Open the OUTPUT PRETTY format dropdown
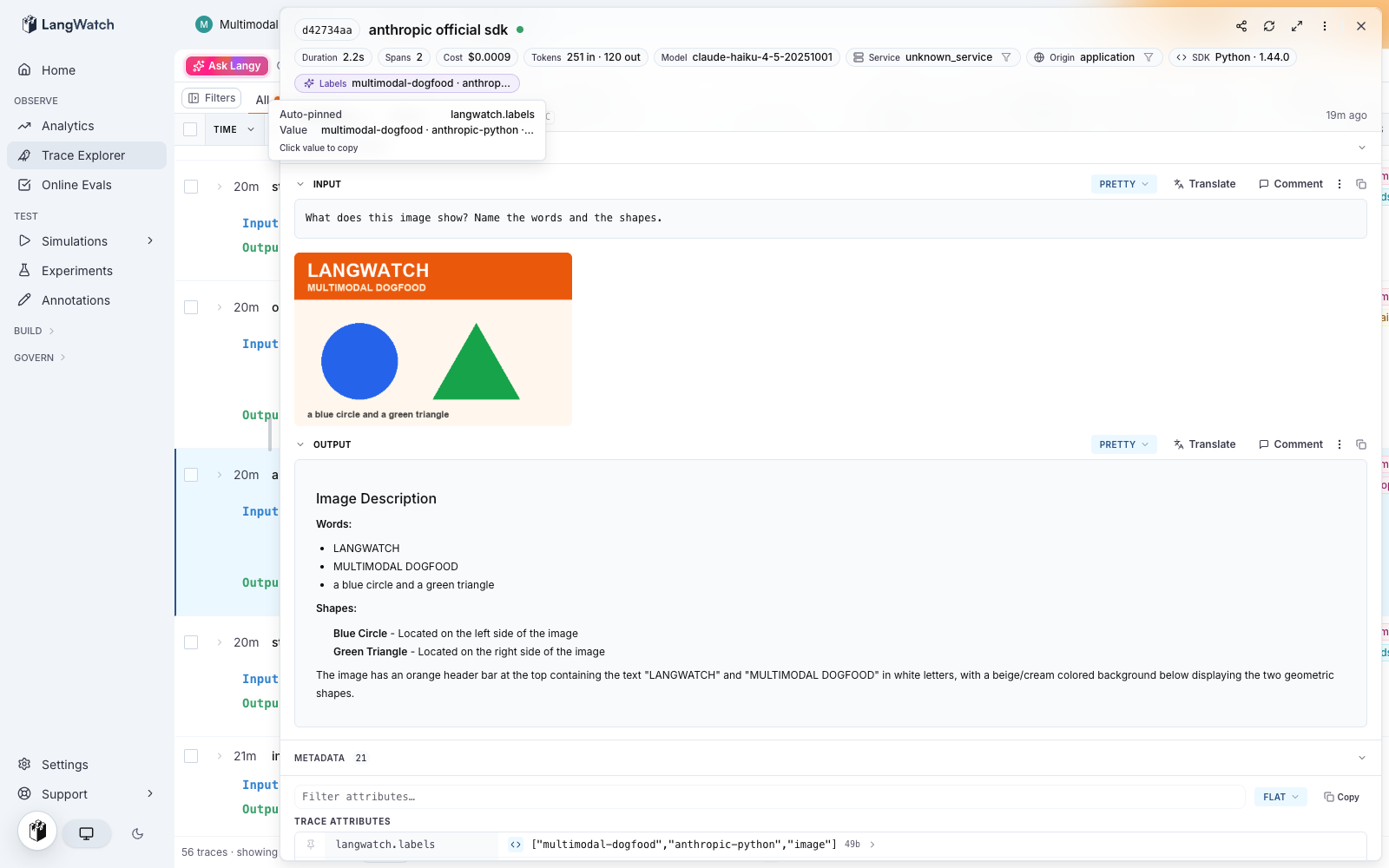1389x868 pixels. [x=1123, y=444]
